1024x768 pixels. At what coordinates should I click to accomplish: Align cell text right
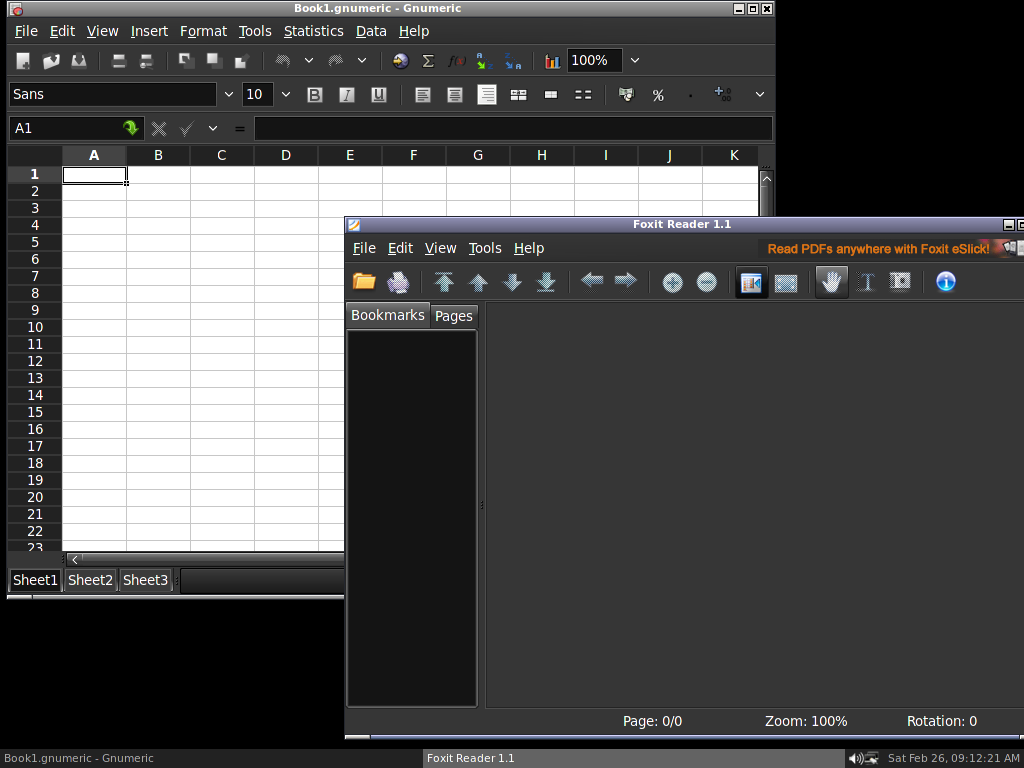[487, 95]
